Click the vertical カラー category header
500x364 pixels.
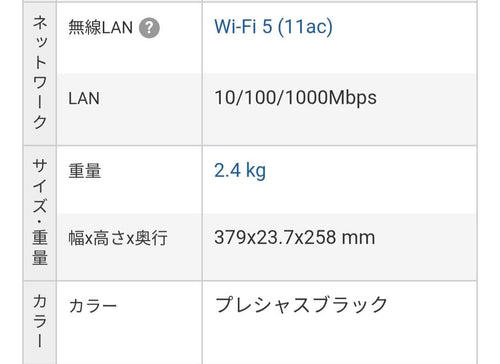click(40, 322)
